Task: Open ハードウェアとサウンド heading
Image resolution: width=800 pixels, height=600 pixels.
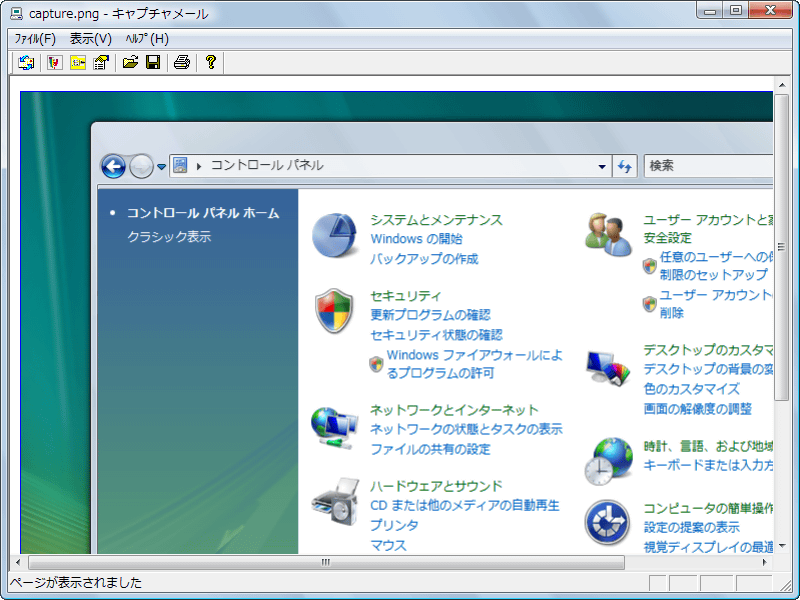Action: pyautogui.click(x=436, y=486)
